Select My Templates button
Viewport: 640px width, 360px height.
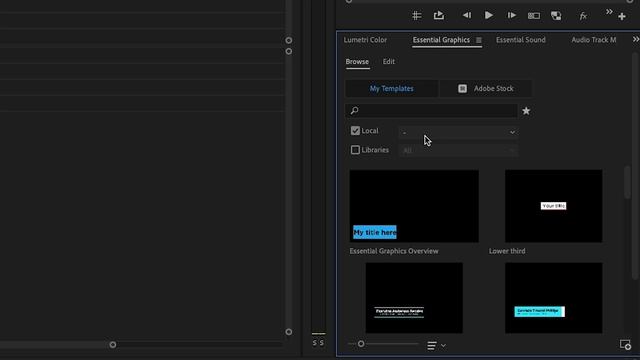tap(392, 89)
